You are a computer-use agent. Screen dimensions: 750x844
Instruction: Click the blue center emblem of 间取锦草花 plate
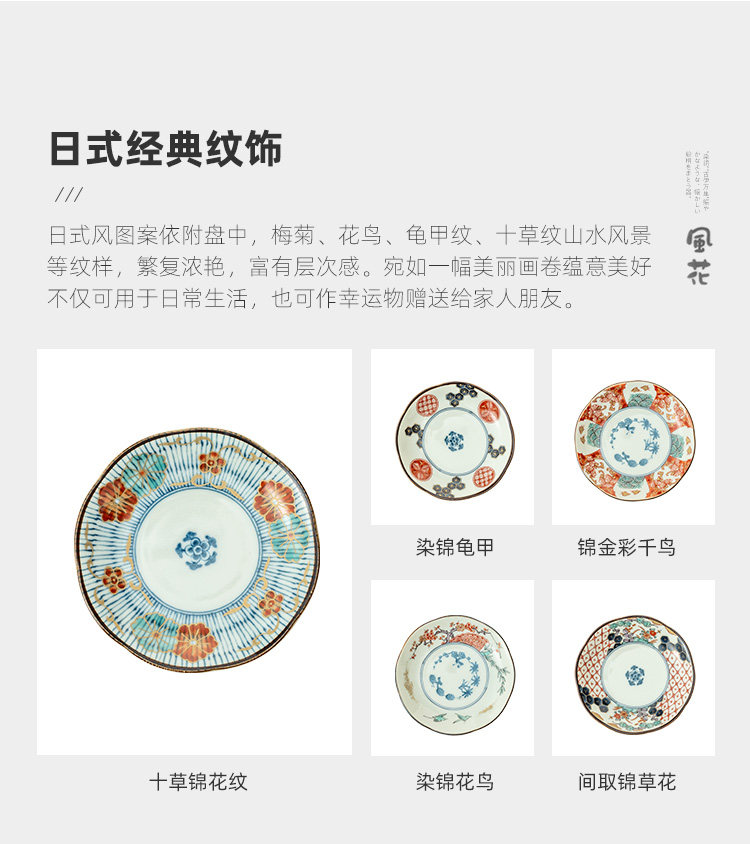point(635,676)
